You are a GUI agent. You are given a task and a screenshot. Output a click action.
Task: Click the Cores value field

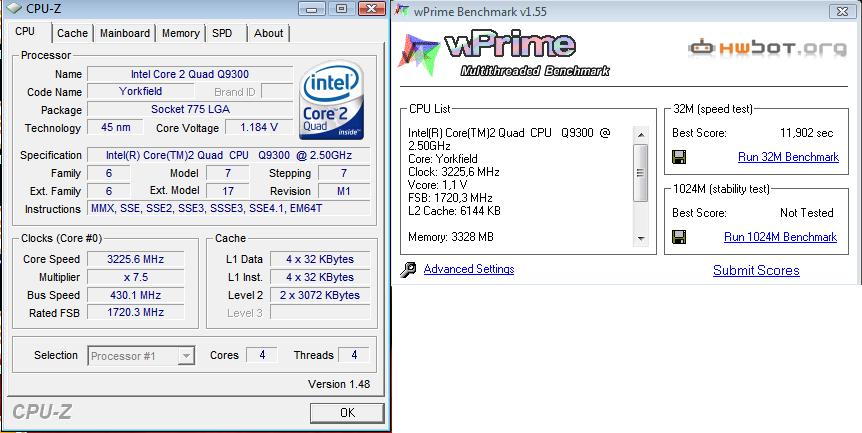[262, 355]
